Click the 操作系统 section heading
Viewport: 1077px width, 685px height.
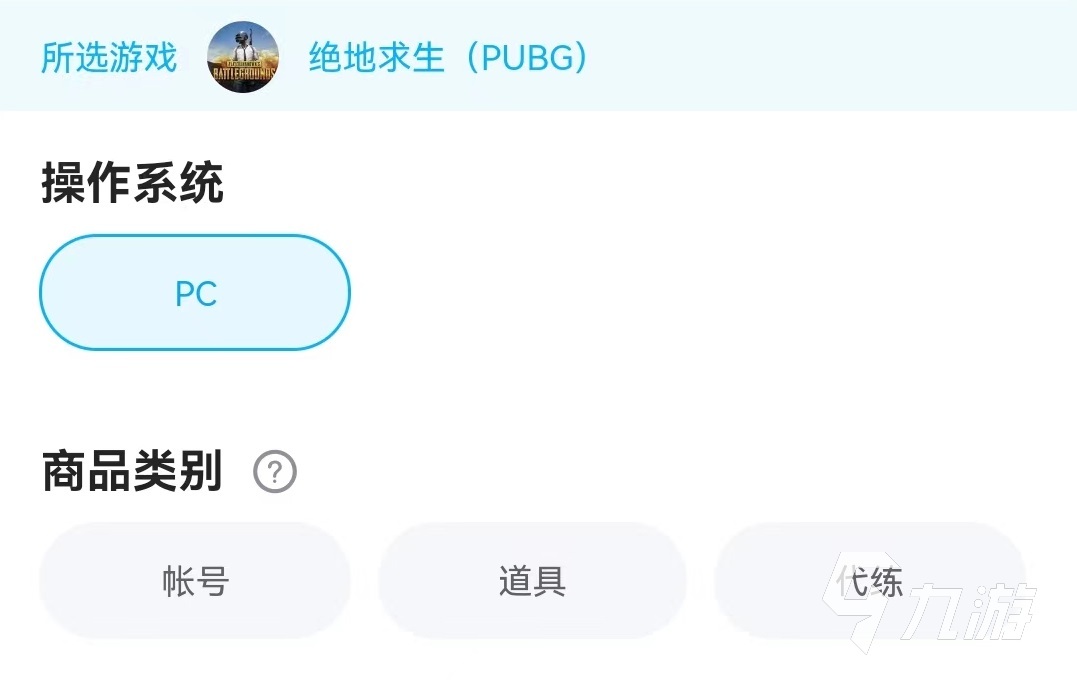pyautogui.click(x=132, y=184)
